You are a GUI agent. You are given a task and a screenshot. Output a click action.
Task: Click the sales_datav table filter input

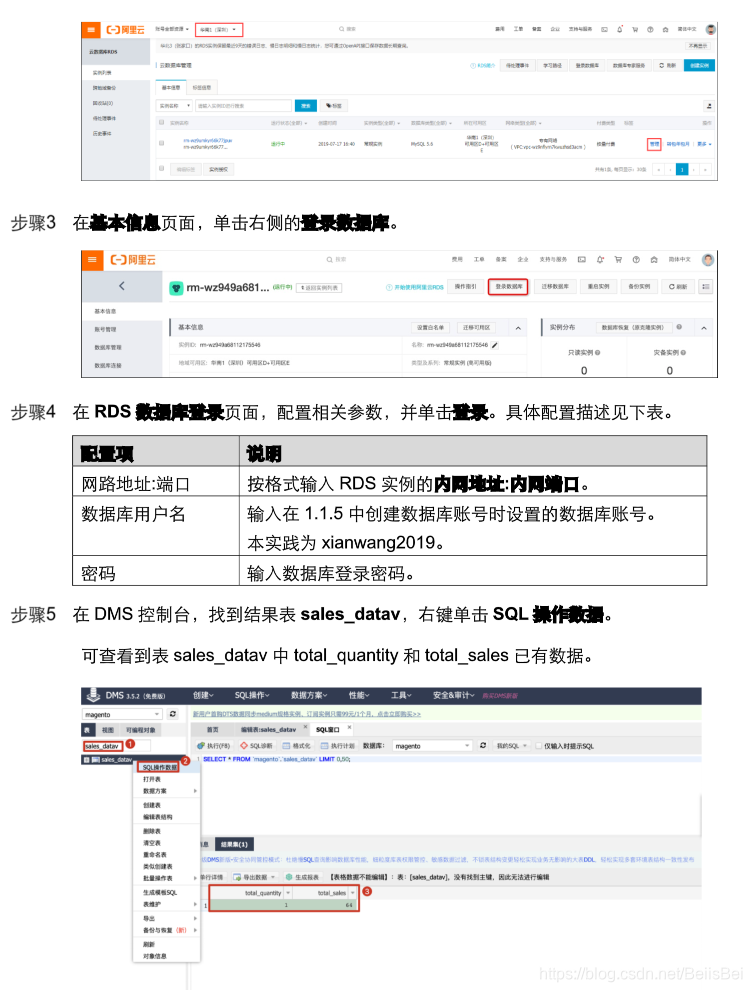(117, 746)
